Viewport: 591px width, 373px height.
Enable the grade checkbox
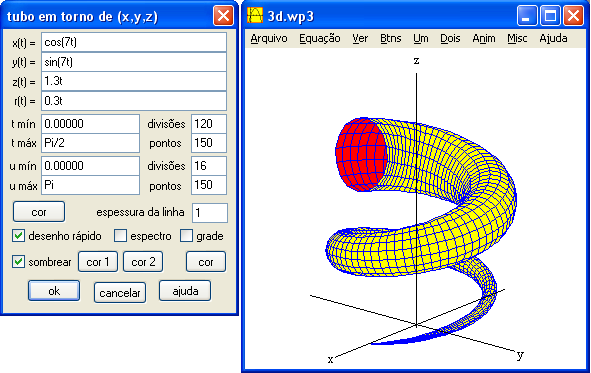[x=186, y=236]
